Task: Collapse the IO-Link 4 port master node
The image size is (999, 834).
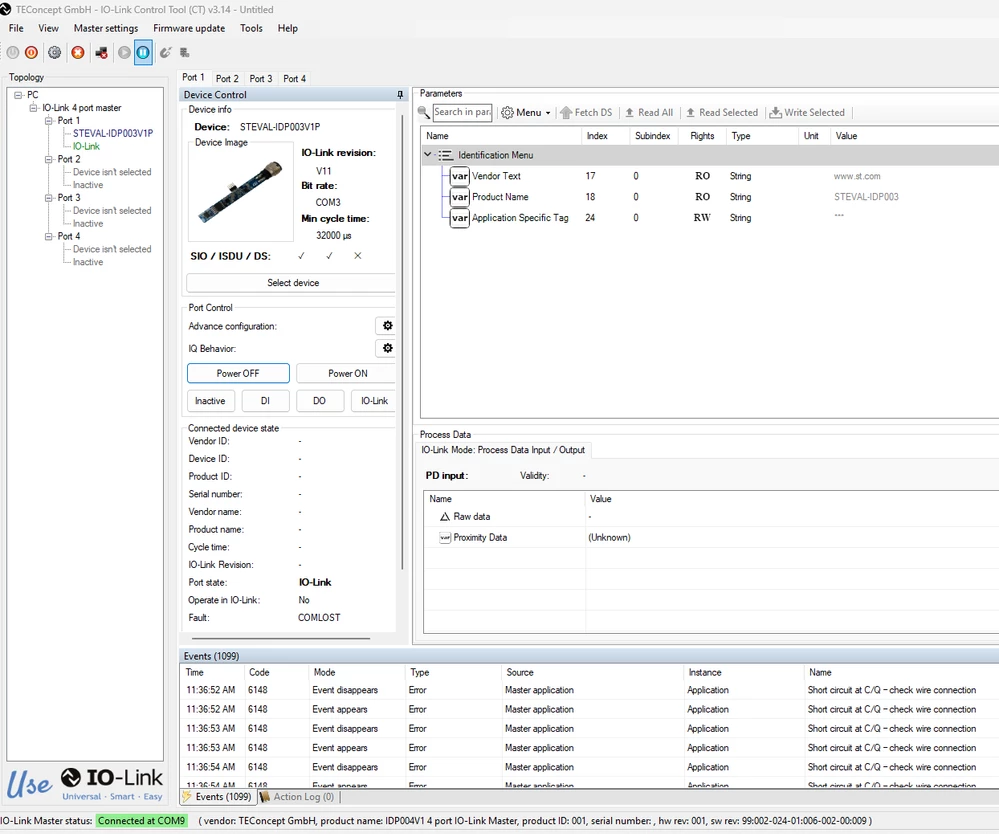Action: 33,108
